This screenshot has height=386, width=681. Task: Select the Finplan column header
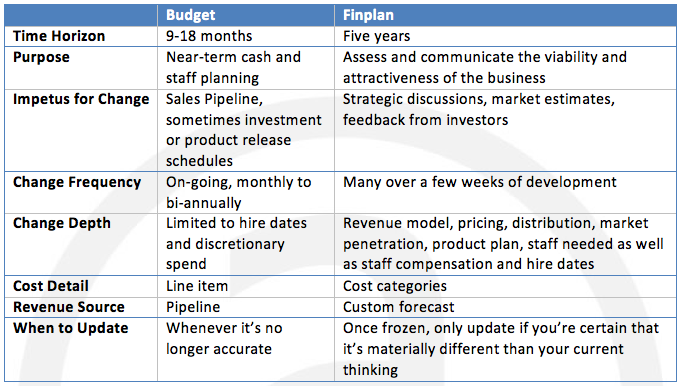(x=368, y=15)
